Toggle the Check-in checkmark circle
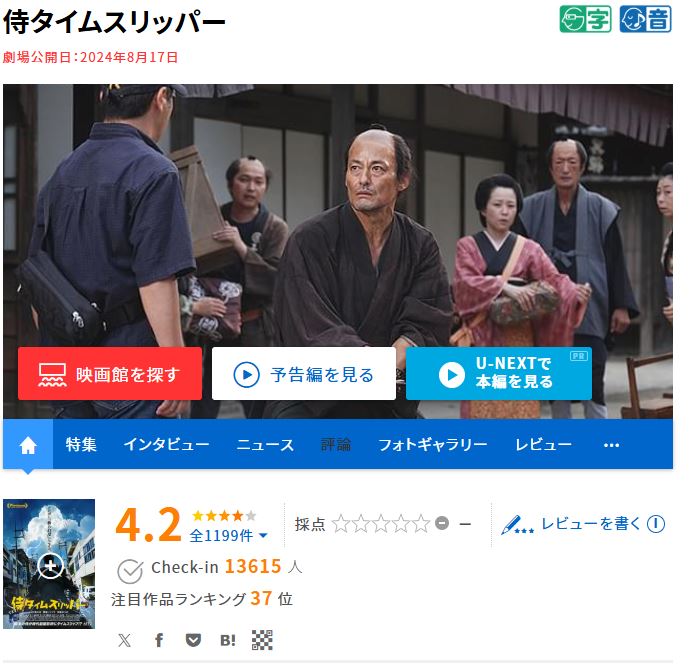691x667 pixels. click(x=130, y=571)
